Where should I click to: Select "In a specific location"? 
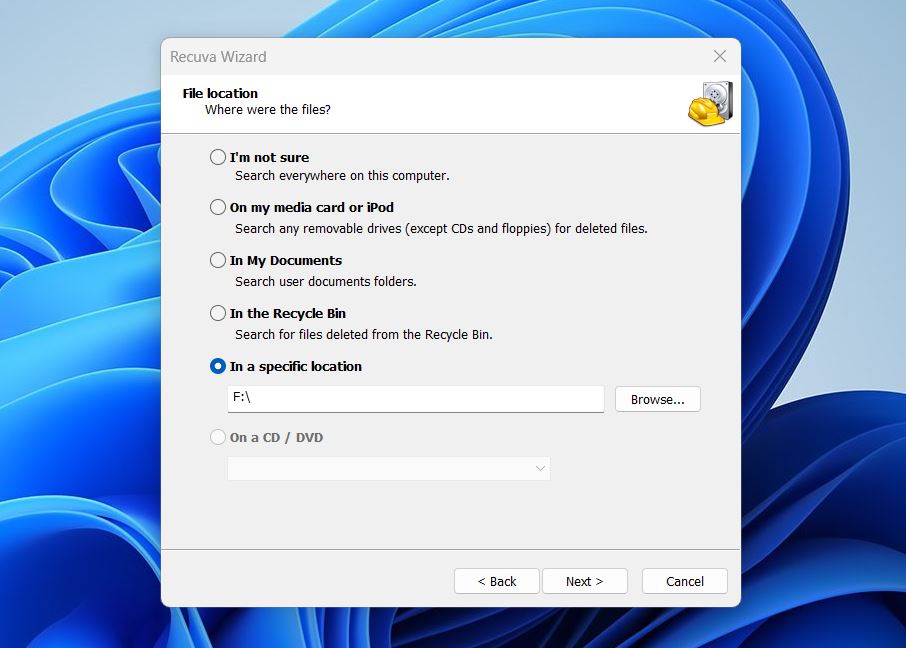217,366
